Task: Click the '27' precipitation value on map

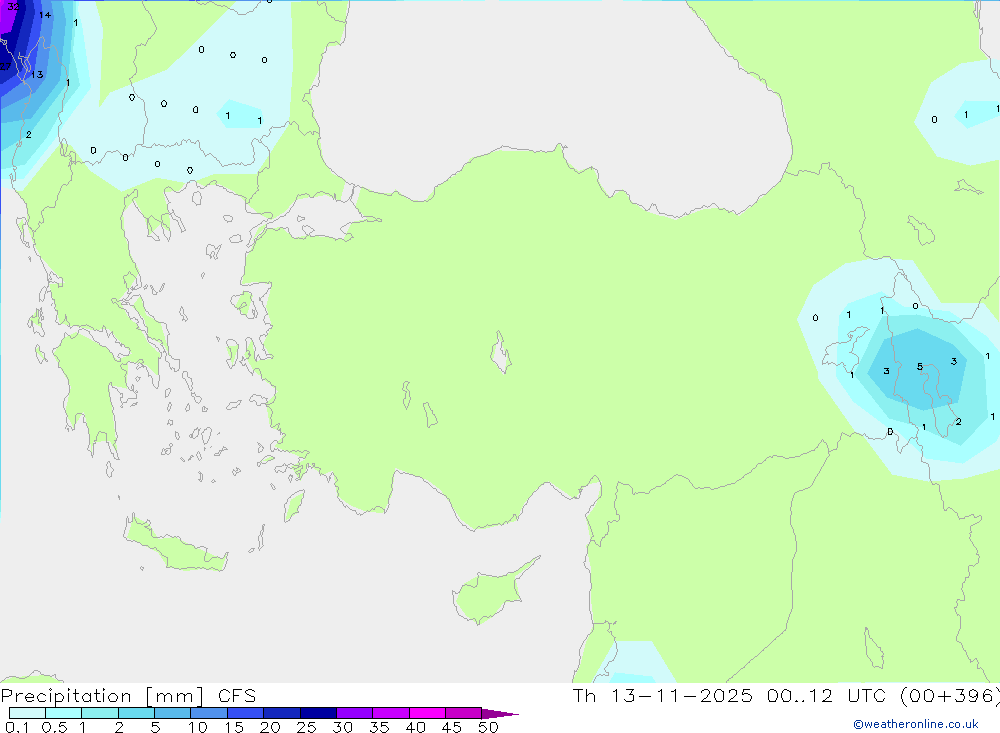Action: coord(5,66)
